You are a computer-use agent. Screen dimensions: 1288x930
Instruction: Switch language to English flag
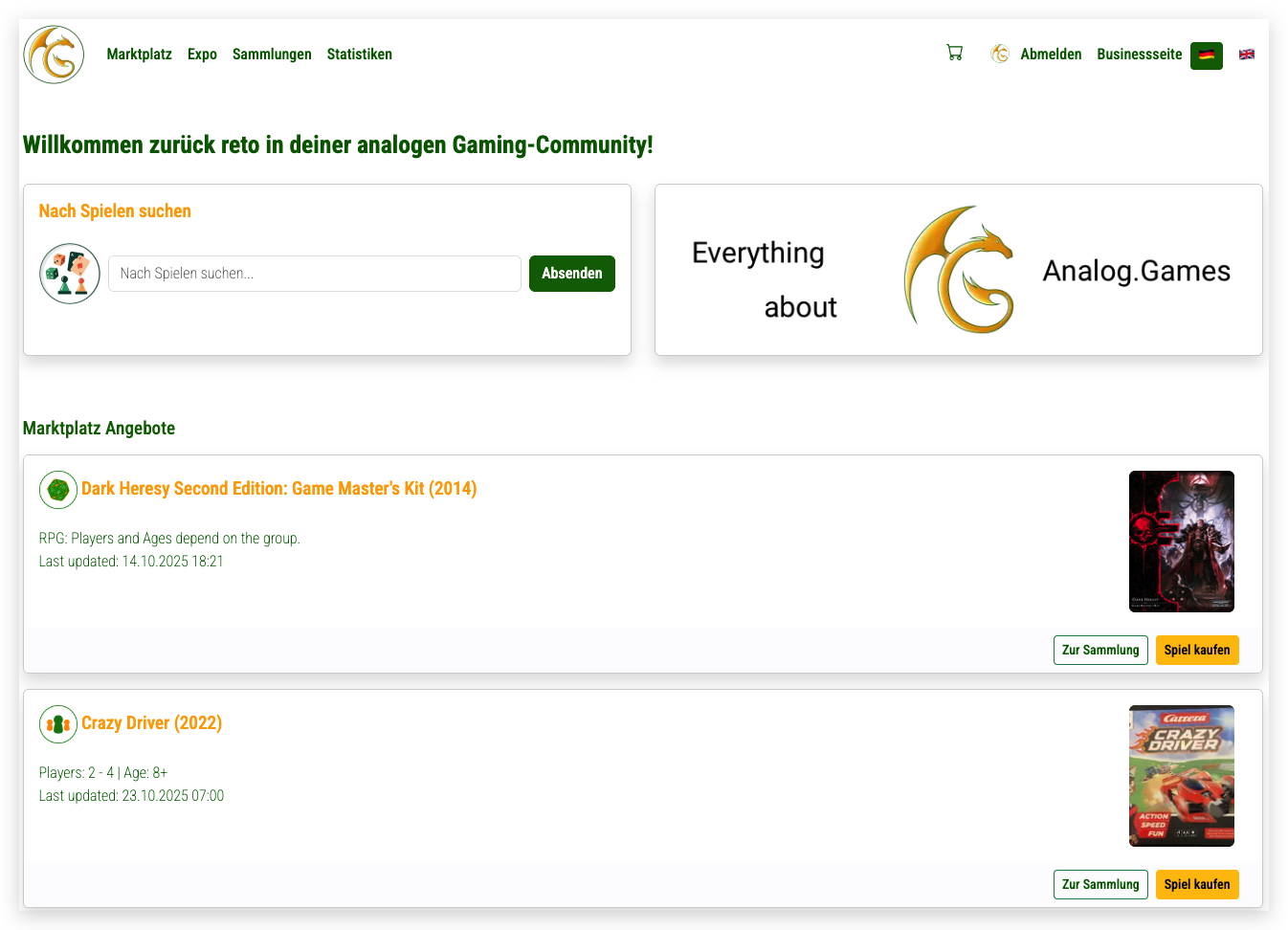point(1246,55)
